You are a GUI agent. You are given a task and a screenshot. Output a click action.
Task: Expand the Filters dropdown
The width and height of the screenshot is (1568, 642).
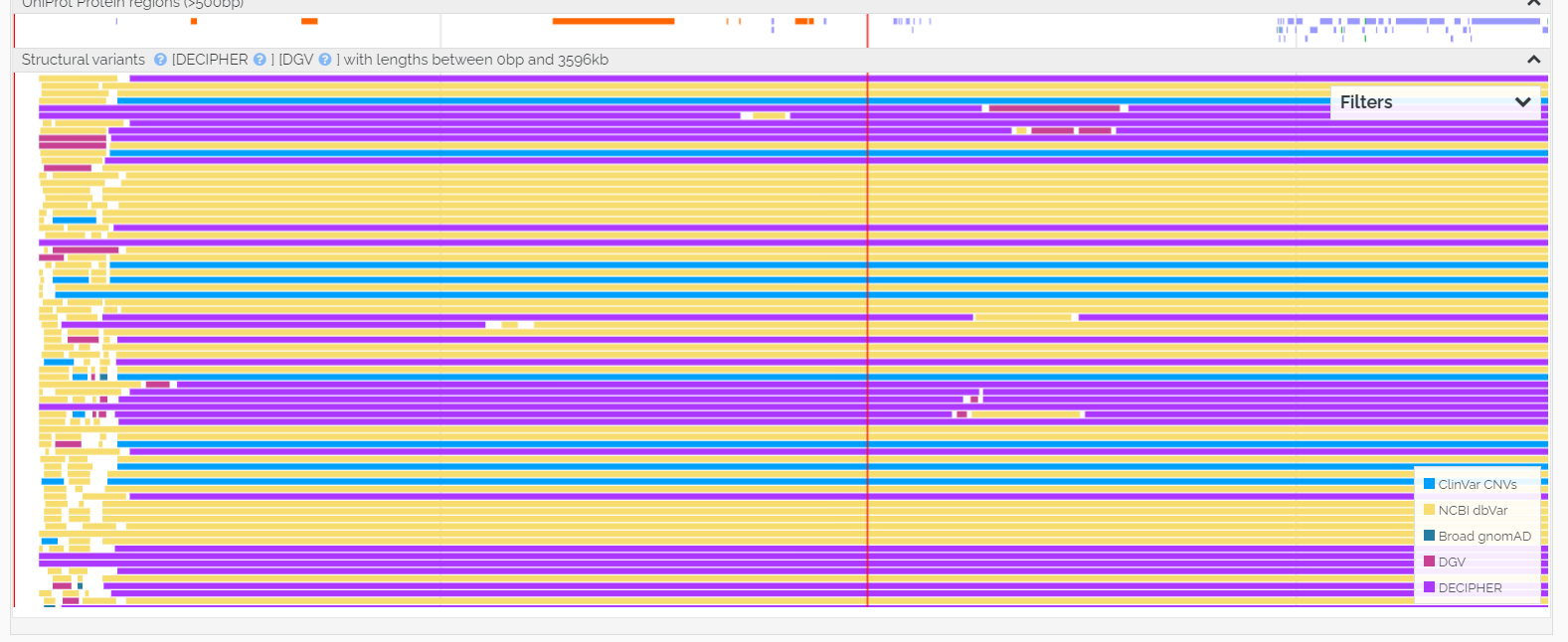click(x=1436, y=102)
